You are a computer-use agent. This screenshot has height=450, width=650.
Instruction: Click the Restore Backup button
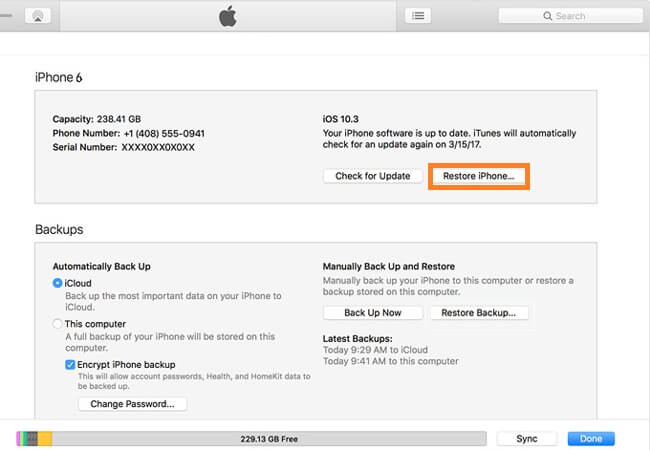(x=479, y=313)
